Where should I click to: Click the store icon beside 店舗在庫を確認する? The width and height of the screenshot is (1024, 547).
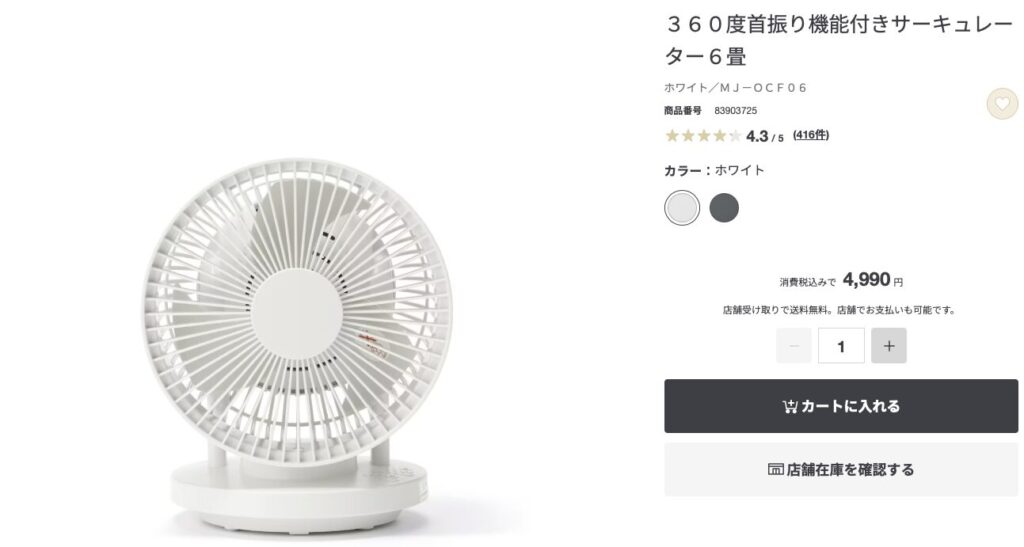point(775,469)
